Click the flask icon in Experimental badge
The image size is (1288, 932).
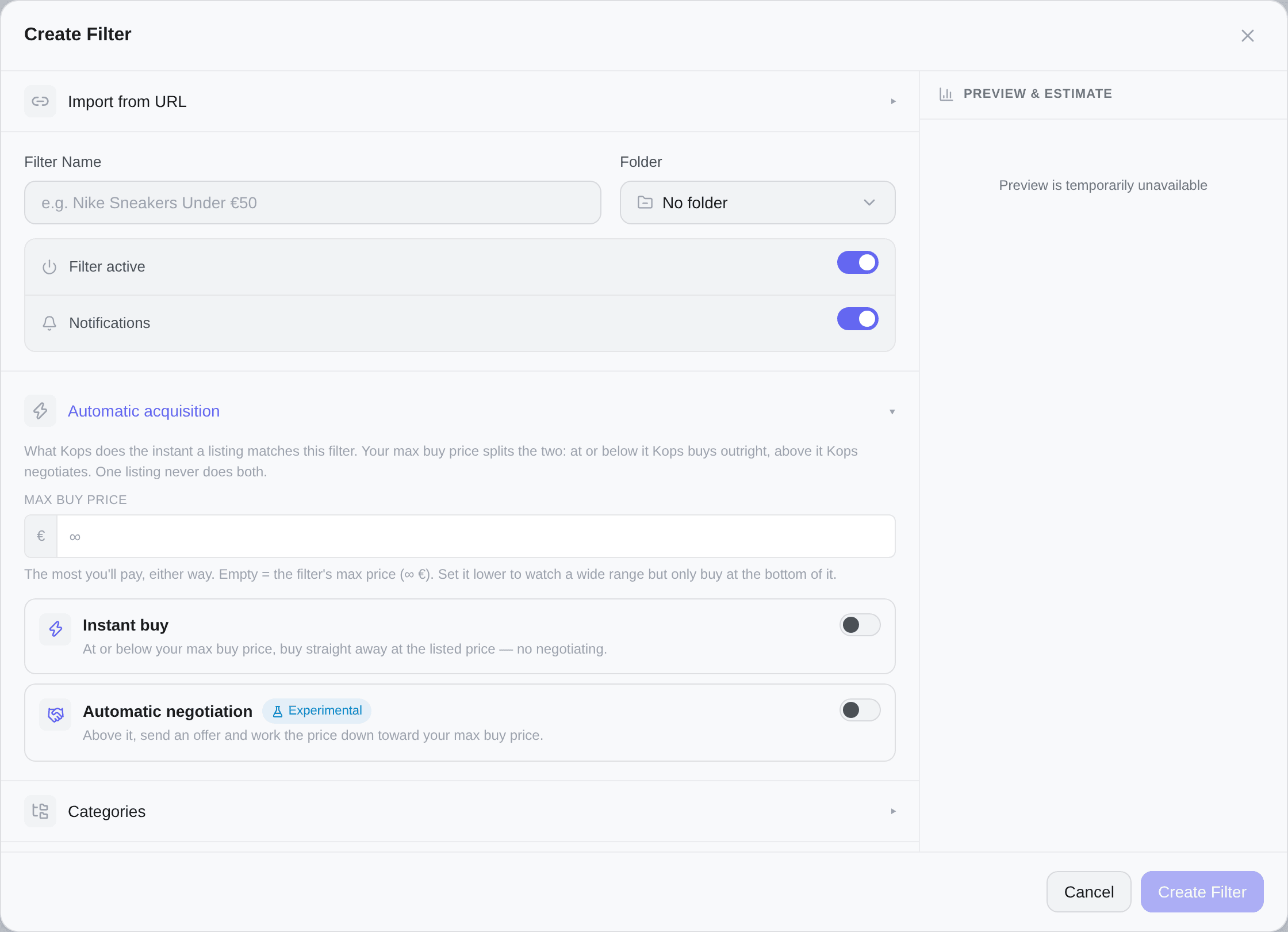click(278, 712)
